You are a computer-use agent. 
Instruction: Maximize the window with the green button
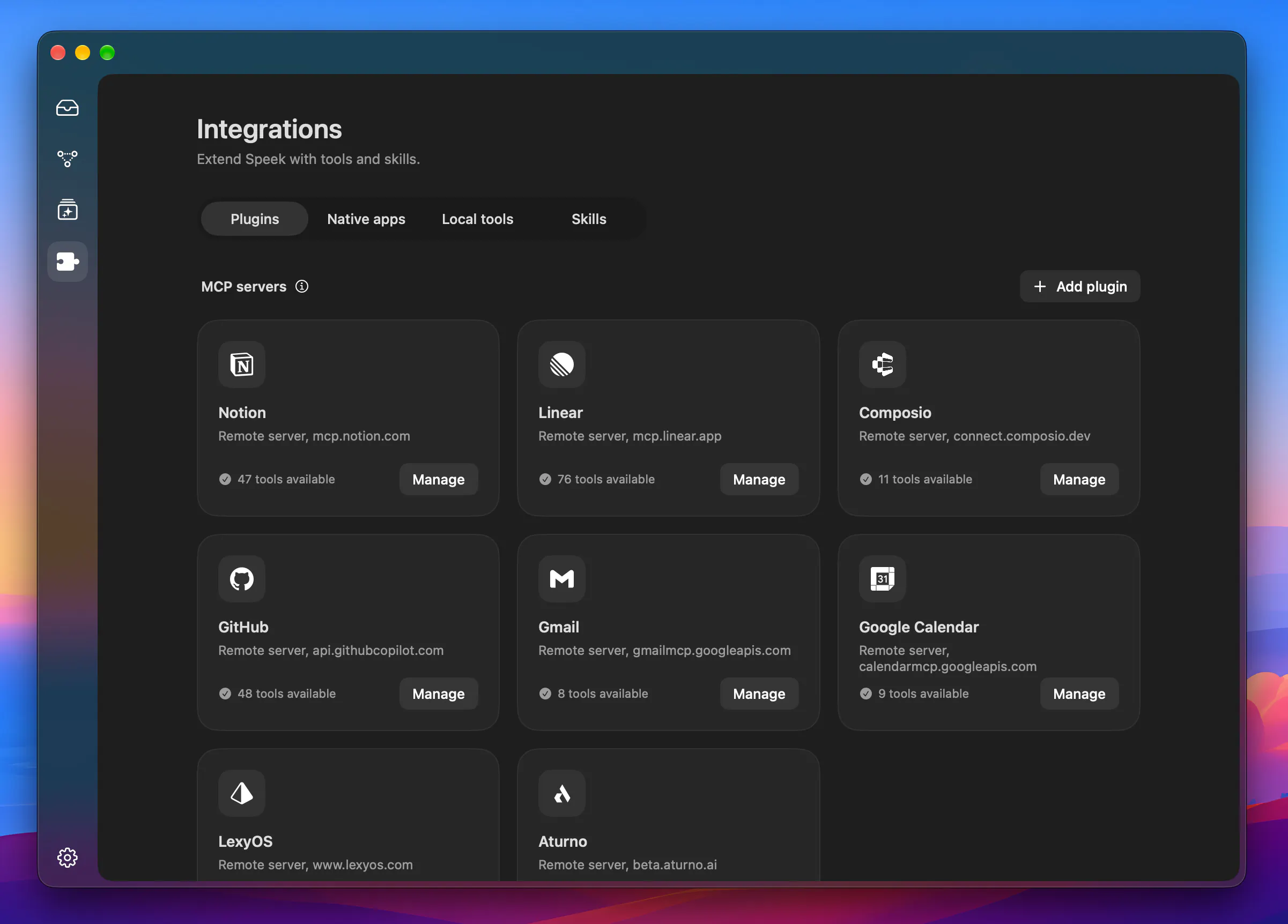(x=107, y=53)
